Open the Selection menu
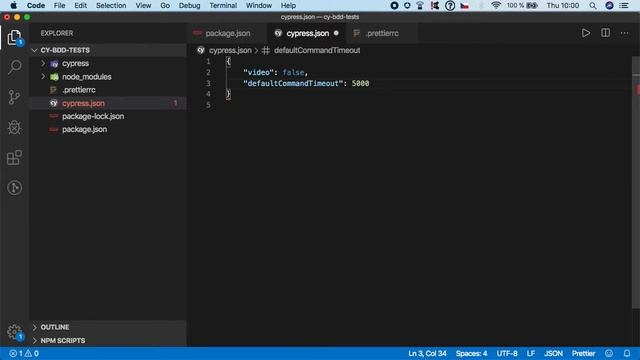 pos(111,6)
